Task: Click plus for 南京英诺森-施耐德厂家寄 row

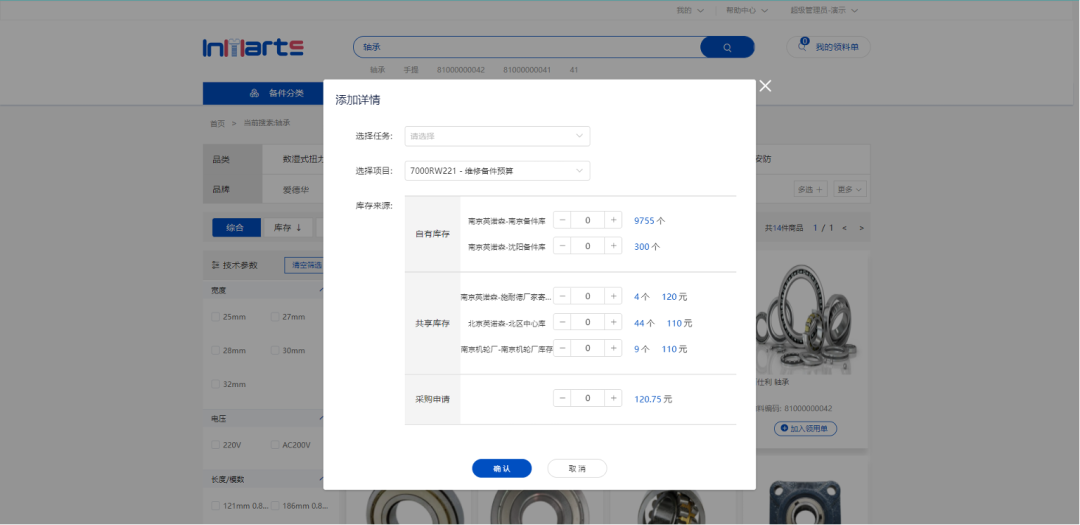Action: [613, 296]
